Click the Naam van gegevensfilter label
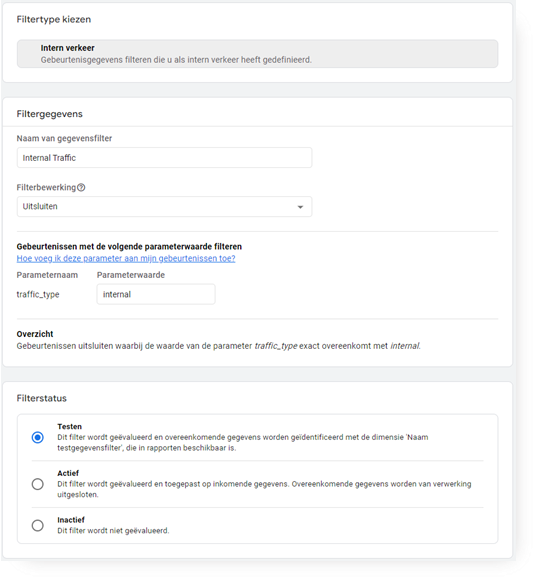The width and height of the screenshot is (538, 582). click(64, 138)
